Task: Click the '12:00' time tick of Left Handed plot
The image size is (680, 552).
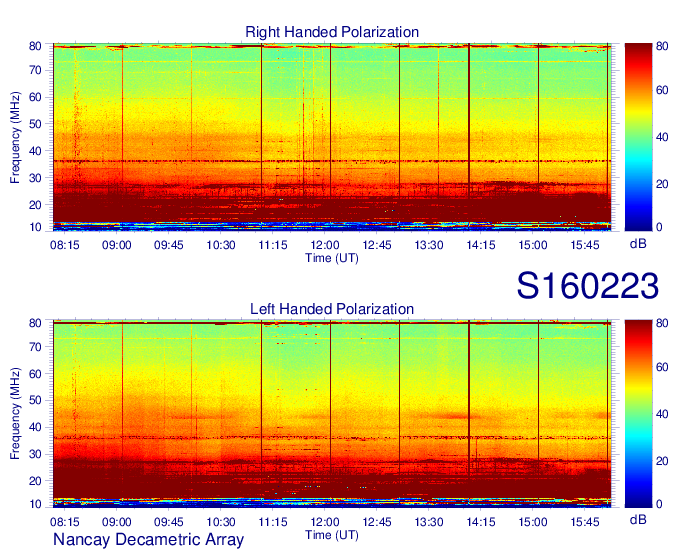Action: pyautogui.click(x=325, y=522)
